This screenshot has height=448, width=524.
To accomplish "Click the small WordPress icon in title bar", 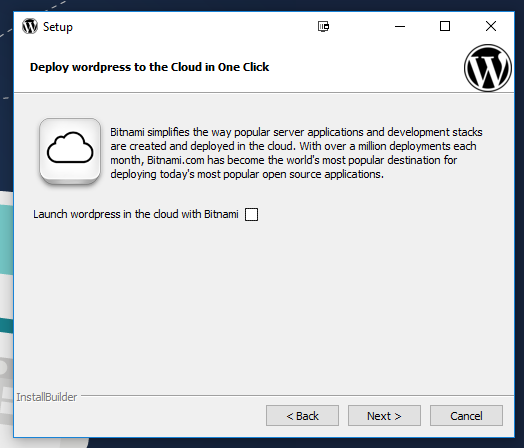I will pyautogui.click(x=30, y=26).
